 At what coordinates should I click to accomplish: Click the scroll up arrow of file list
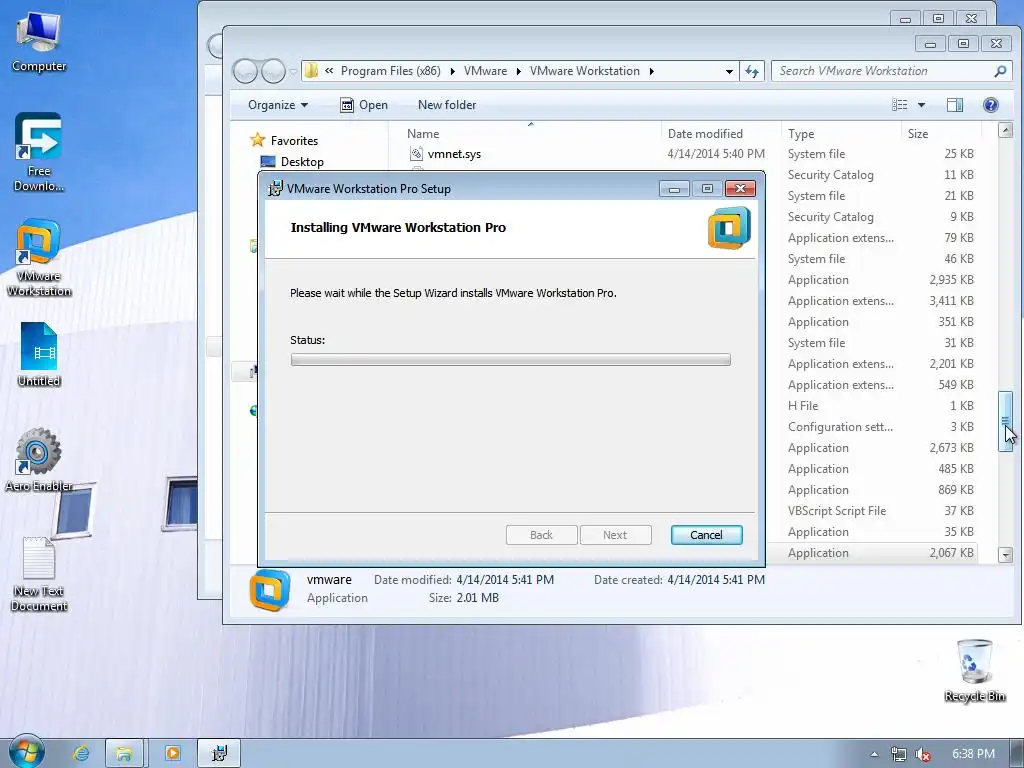pyautogui.click(x=1006, y=130)
